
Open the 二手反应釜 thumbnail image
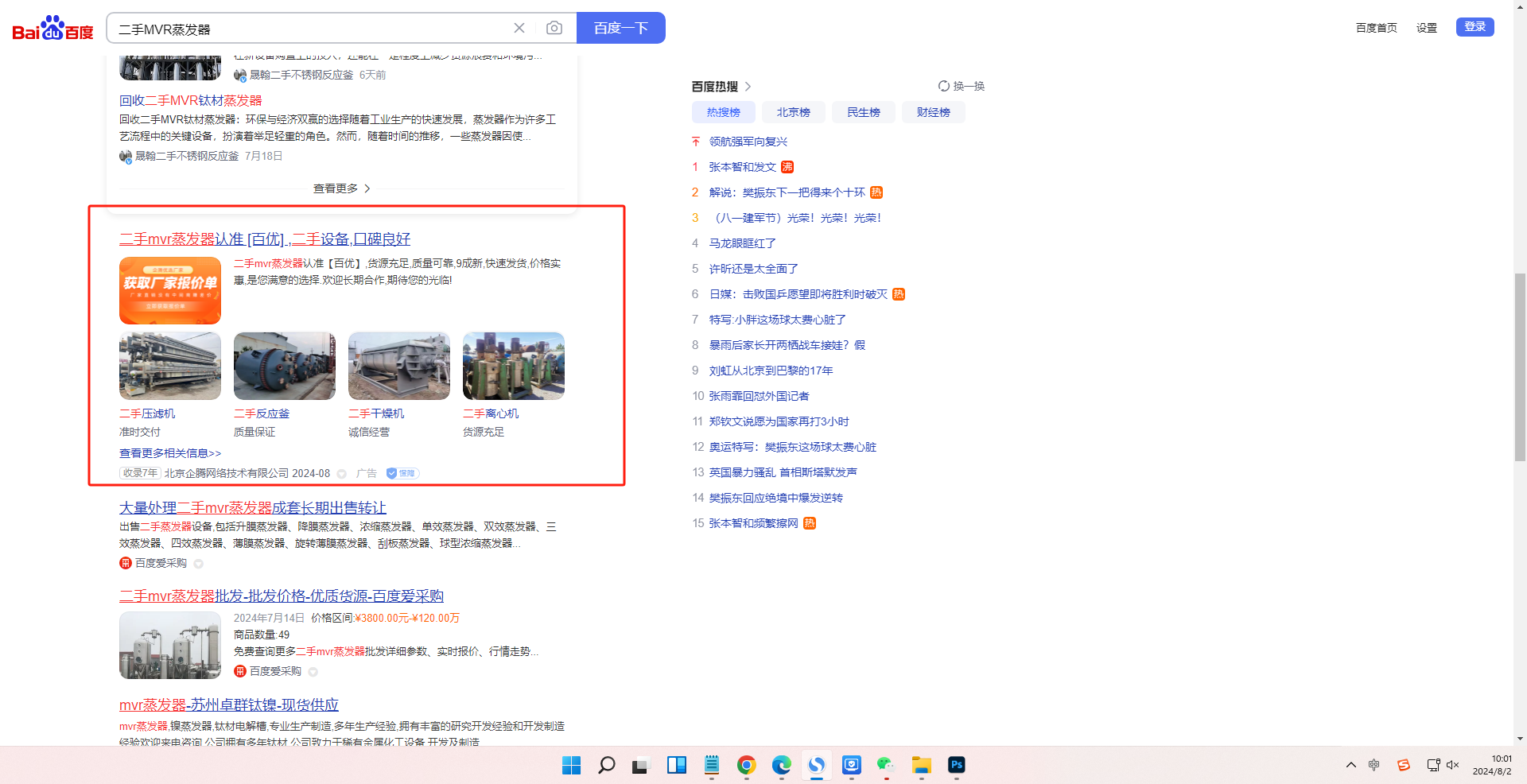[x=285, y=366]
